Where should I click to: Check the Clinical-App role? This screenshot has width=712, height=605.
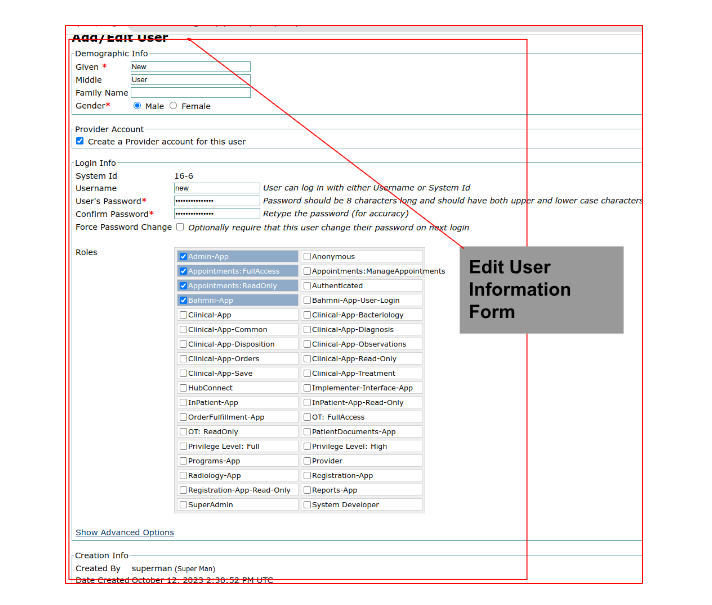[183, 315]
